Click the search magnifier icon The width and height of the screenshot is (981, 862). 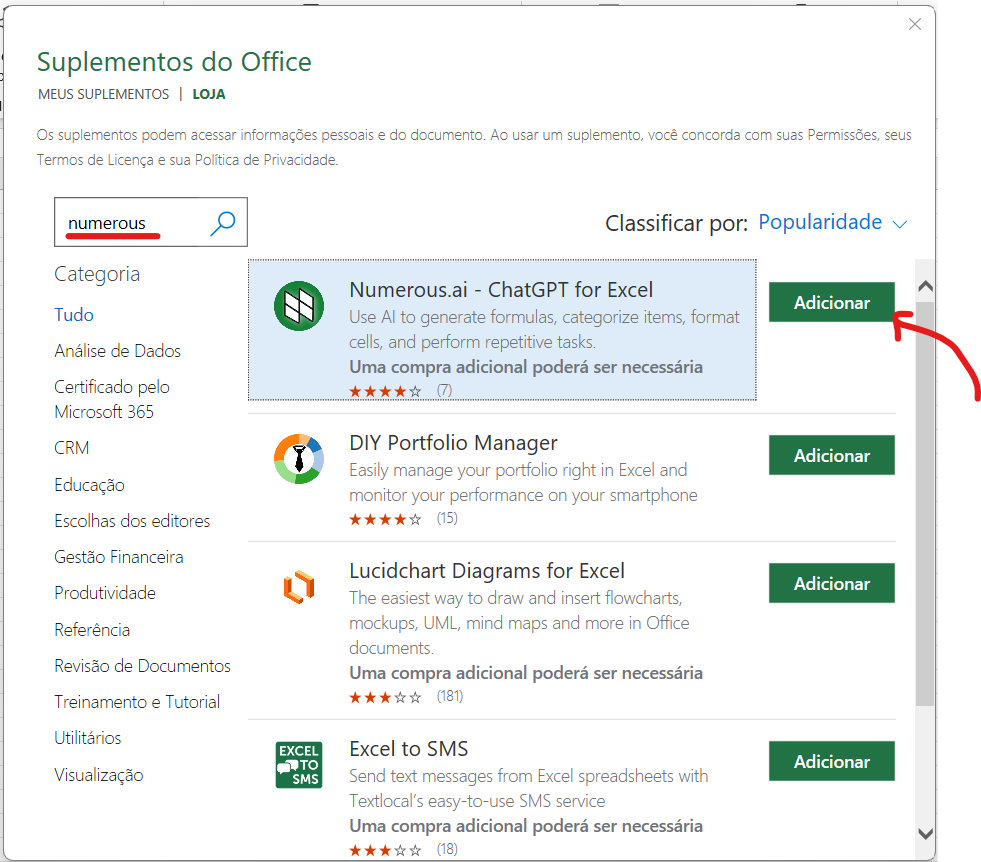click(x=222, y=221)
